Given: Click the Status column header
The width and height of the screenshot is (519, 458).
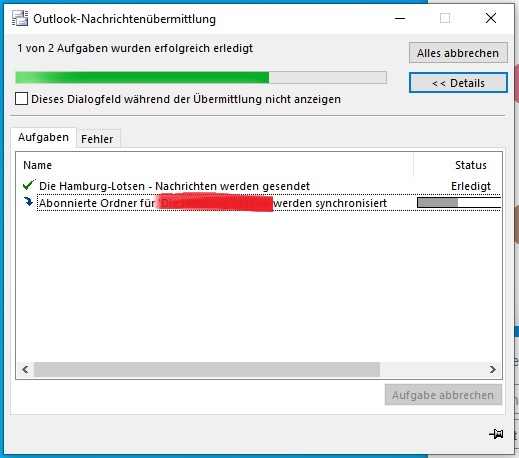Looking at the screenshot, I should 457,165.
